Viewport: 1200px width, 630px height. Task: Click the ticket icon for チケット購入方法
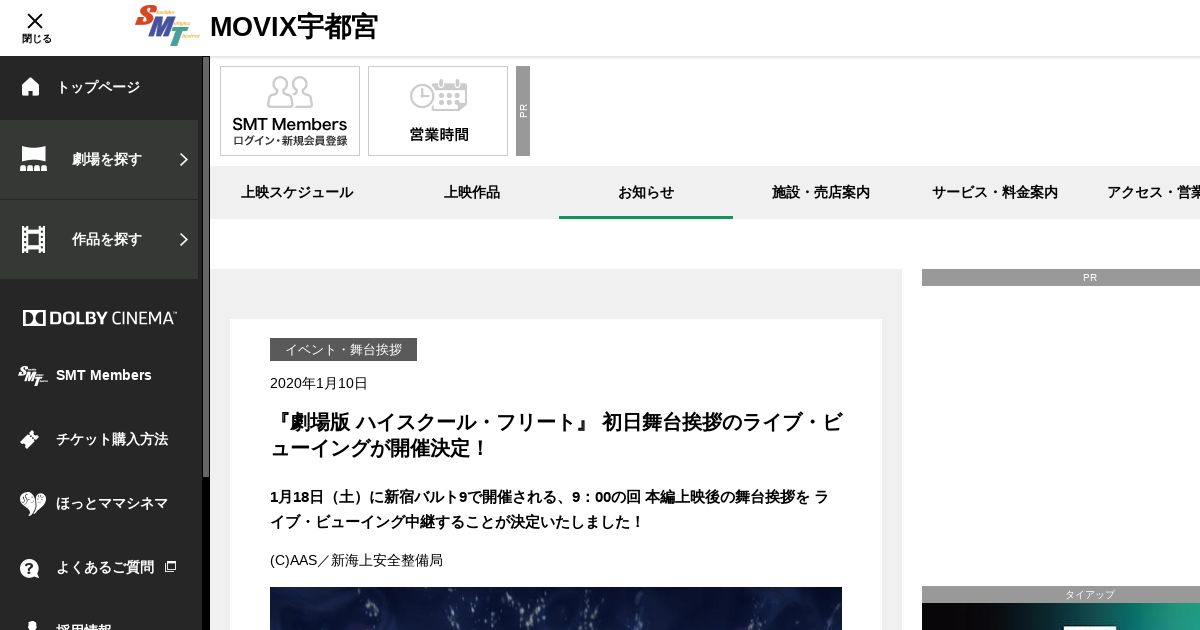[30, 439]
